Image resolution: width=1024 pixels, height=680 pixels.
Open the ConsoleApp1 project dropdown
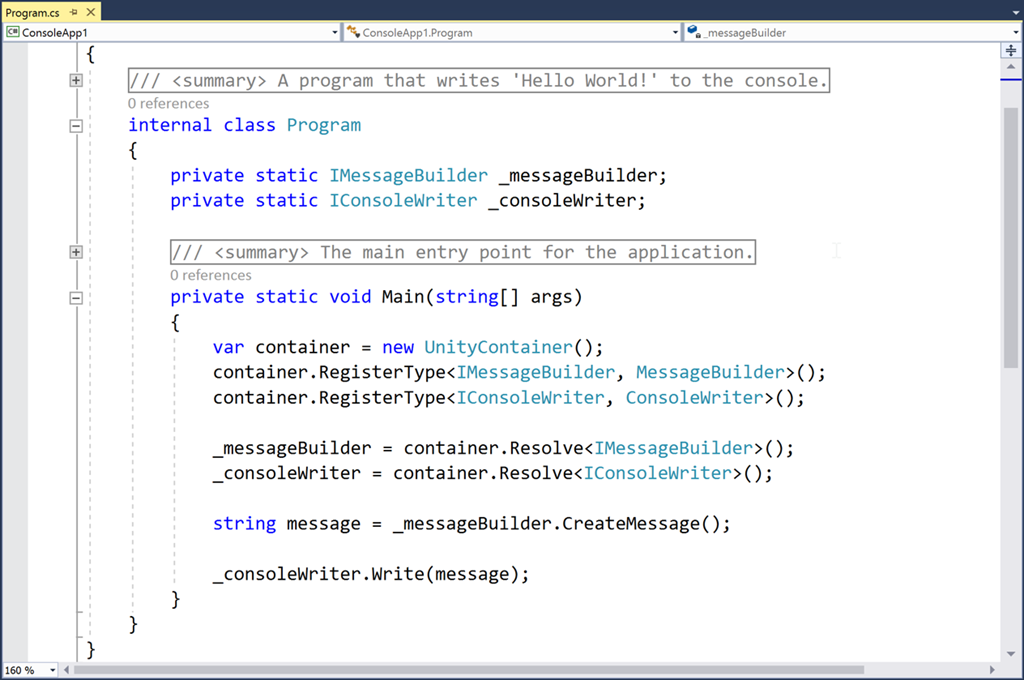coord(335,33)
